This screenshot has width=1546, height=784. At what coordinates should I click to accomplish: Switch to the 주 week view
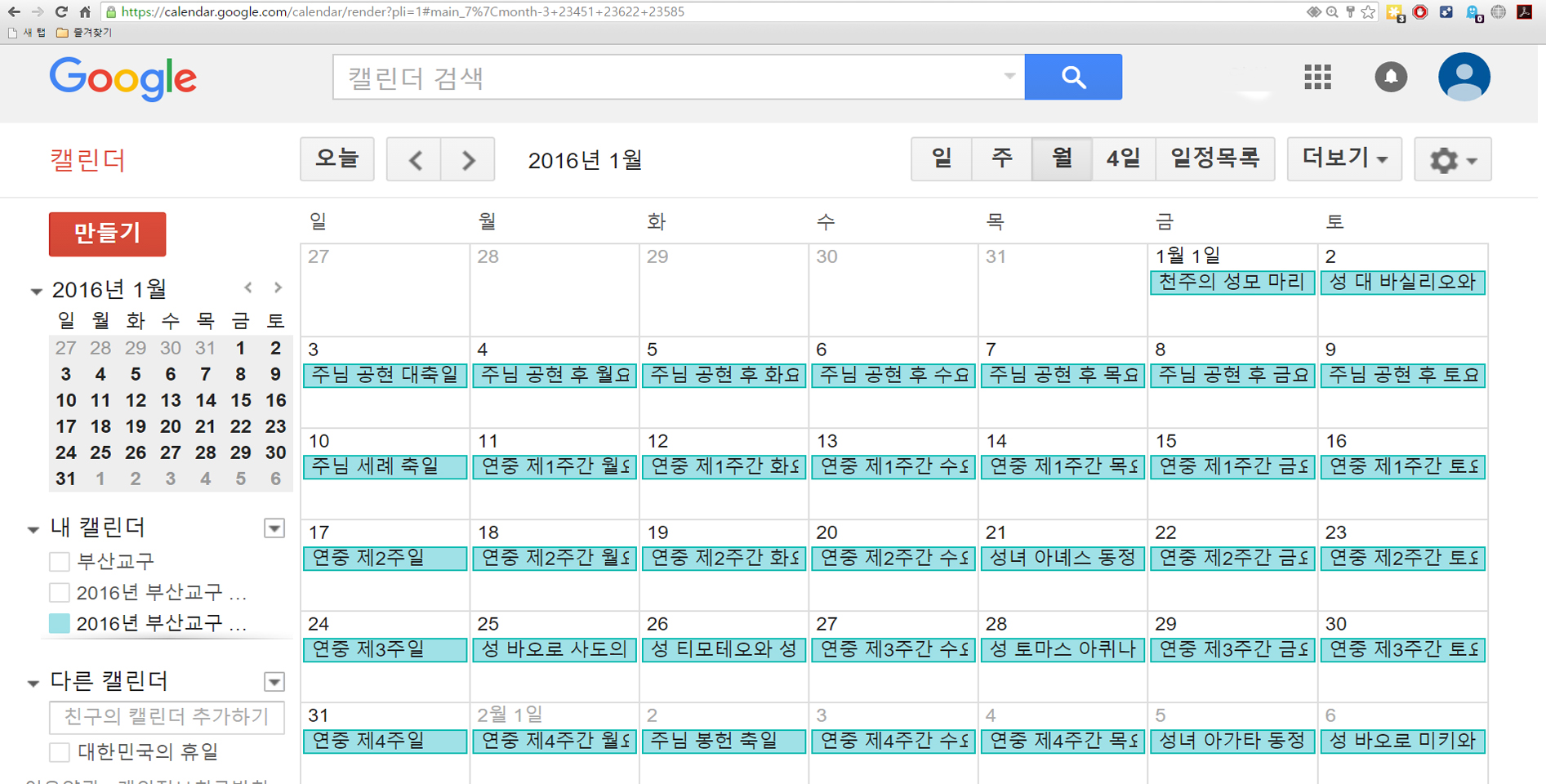(1001, 158)
